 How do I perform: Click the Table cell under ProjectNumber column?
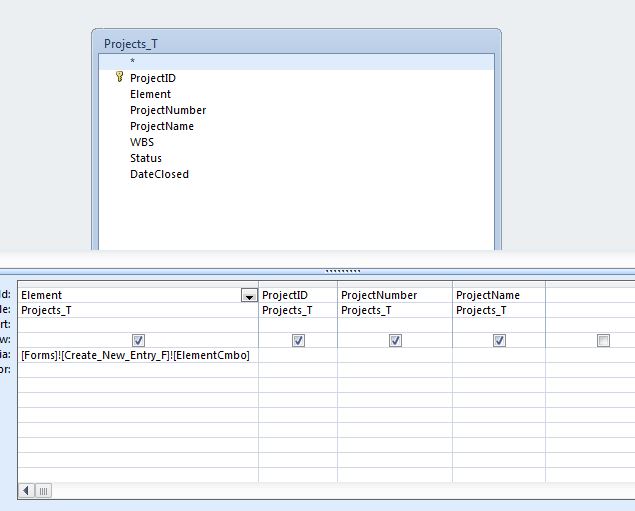point(395,310)
